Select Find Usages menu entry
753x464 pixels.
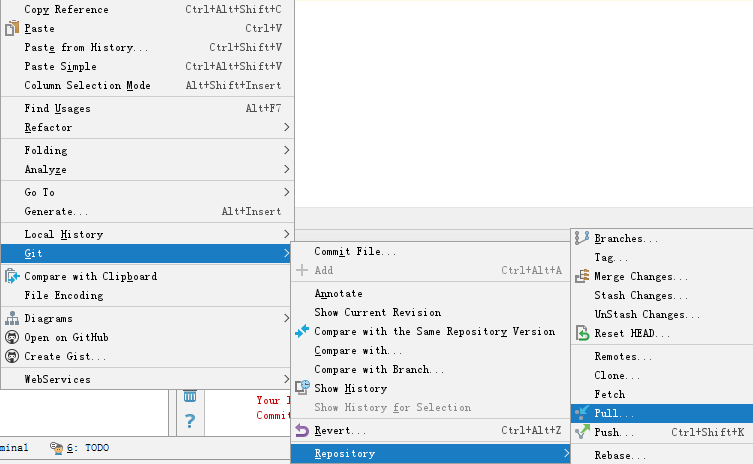pos(57,109)
